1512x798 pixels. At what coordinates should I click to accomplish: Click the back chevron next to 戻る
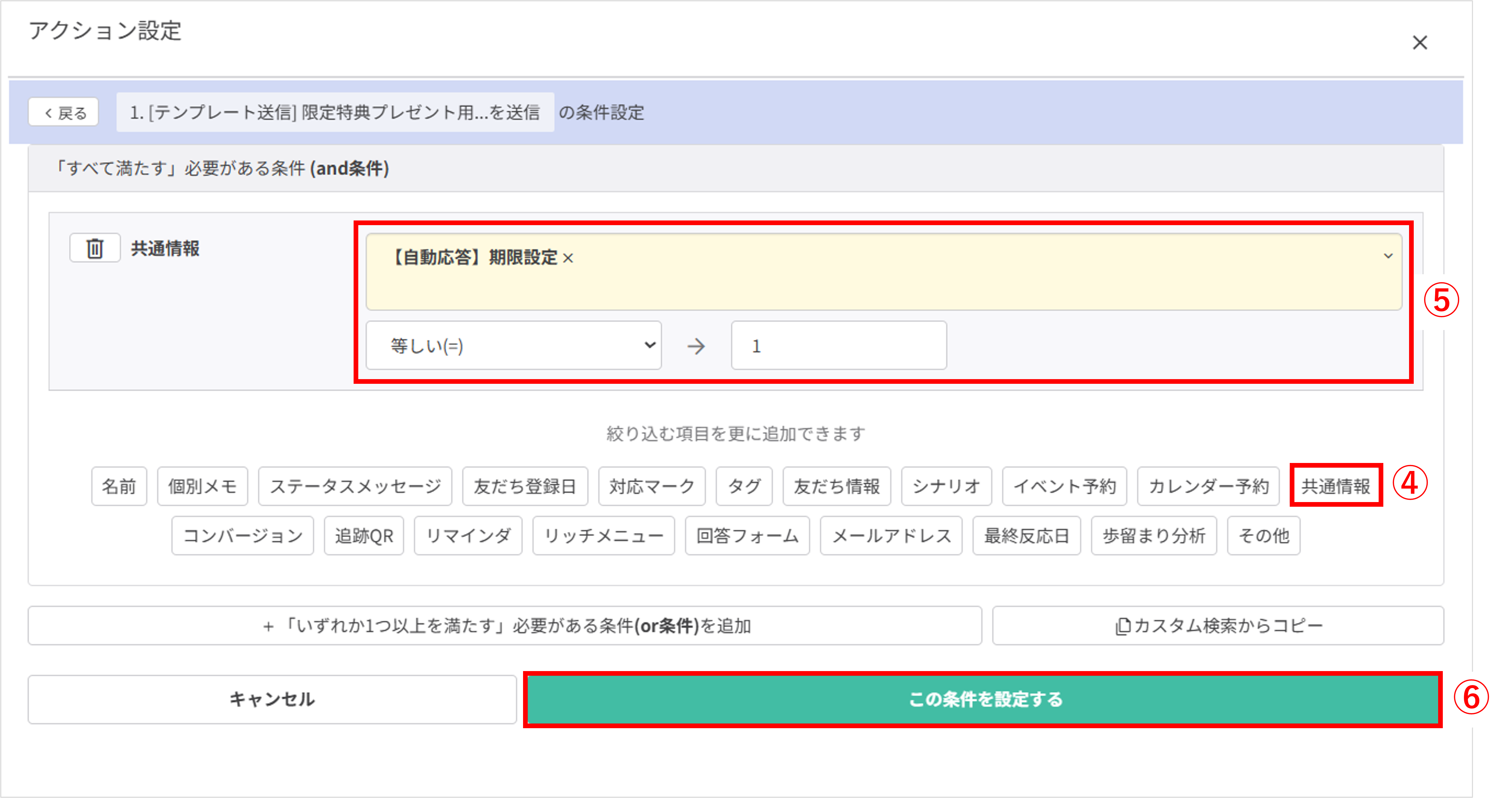point(48,112)
